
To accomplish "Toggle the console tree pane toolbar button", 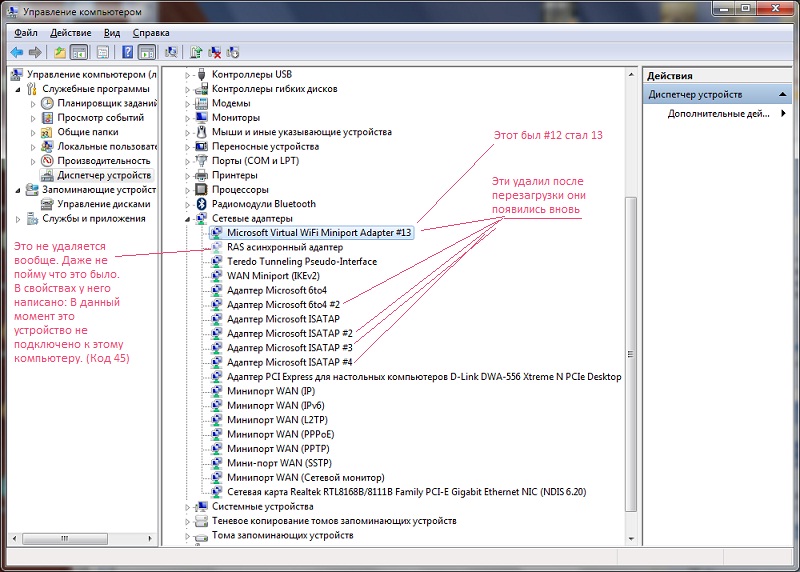I will click(x=79, y=52).
